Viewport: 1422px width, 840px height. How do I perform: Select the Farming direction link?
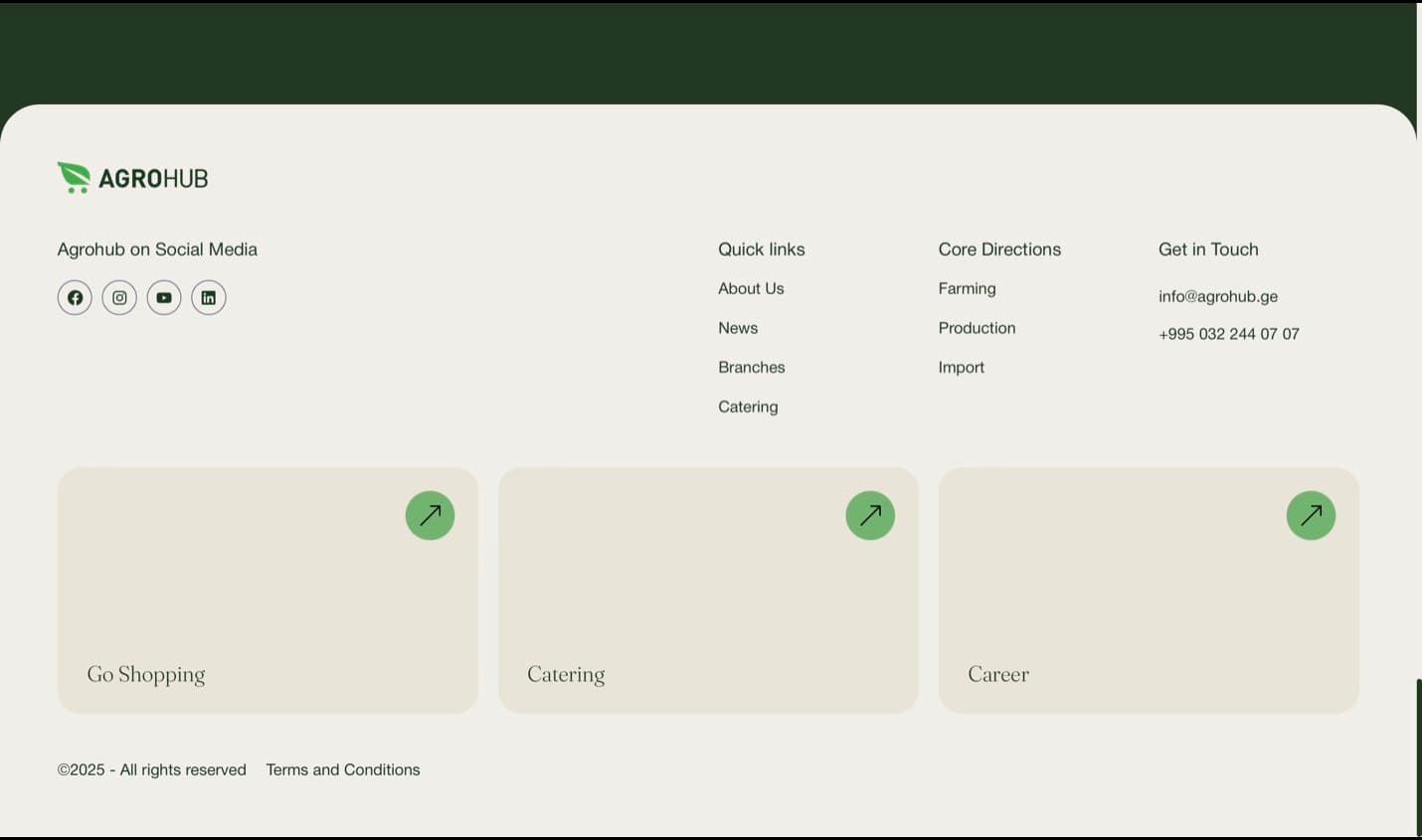pos(967,288)
